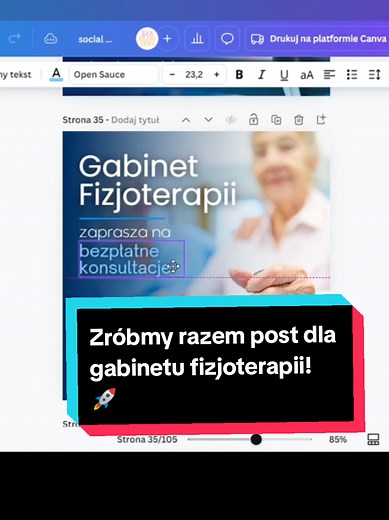Click the zoom slider handle
Screen dimensions: 389x520
256,439
